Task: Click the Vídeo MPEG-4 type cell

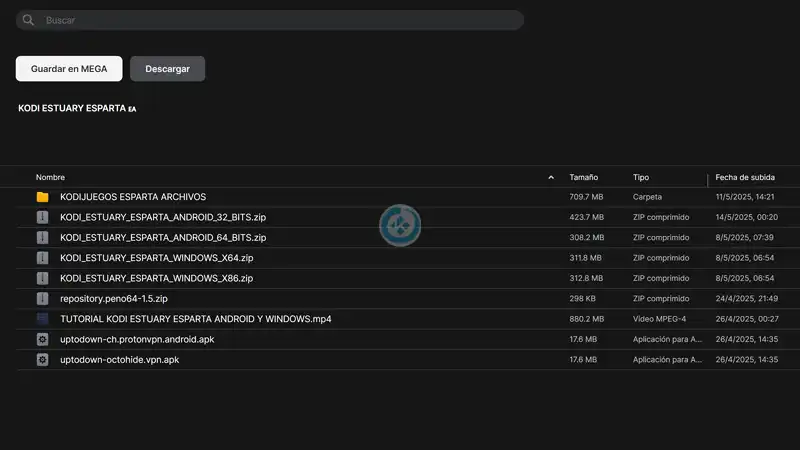Action: (659, 319)
